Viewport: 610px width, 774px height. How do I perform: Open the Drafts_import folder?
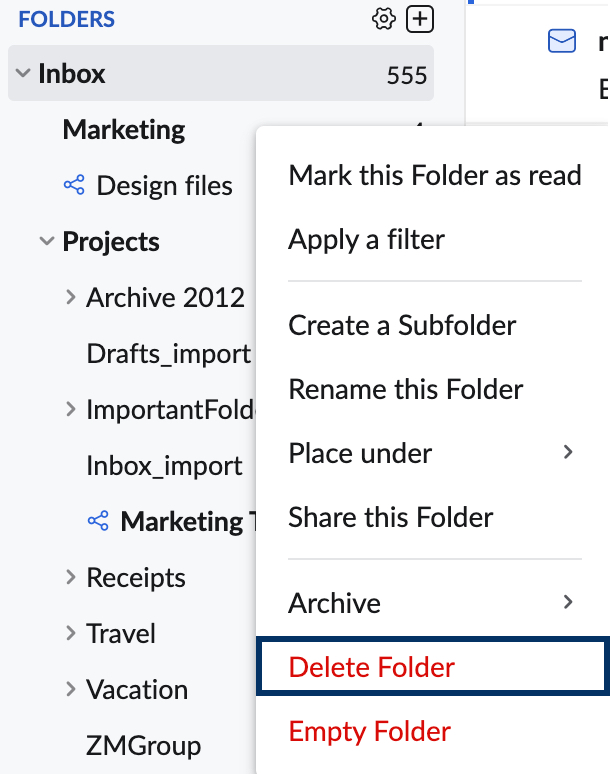coord(168,353)
